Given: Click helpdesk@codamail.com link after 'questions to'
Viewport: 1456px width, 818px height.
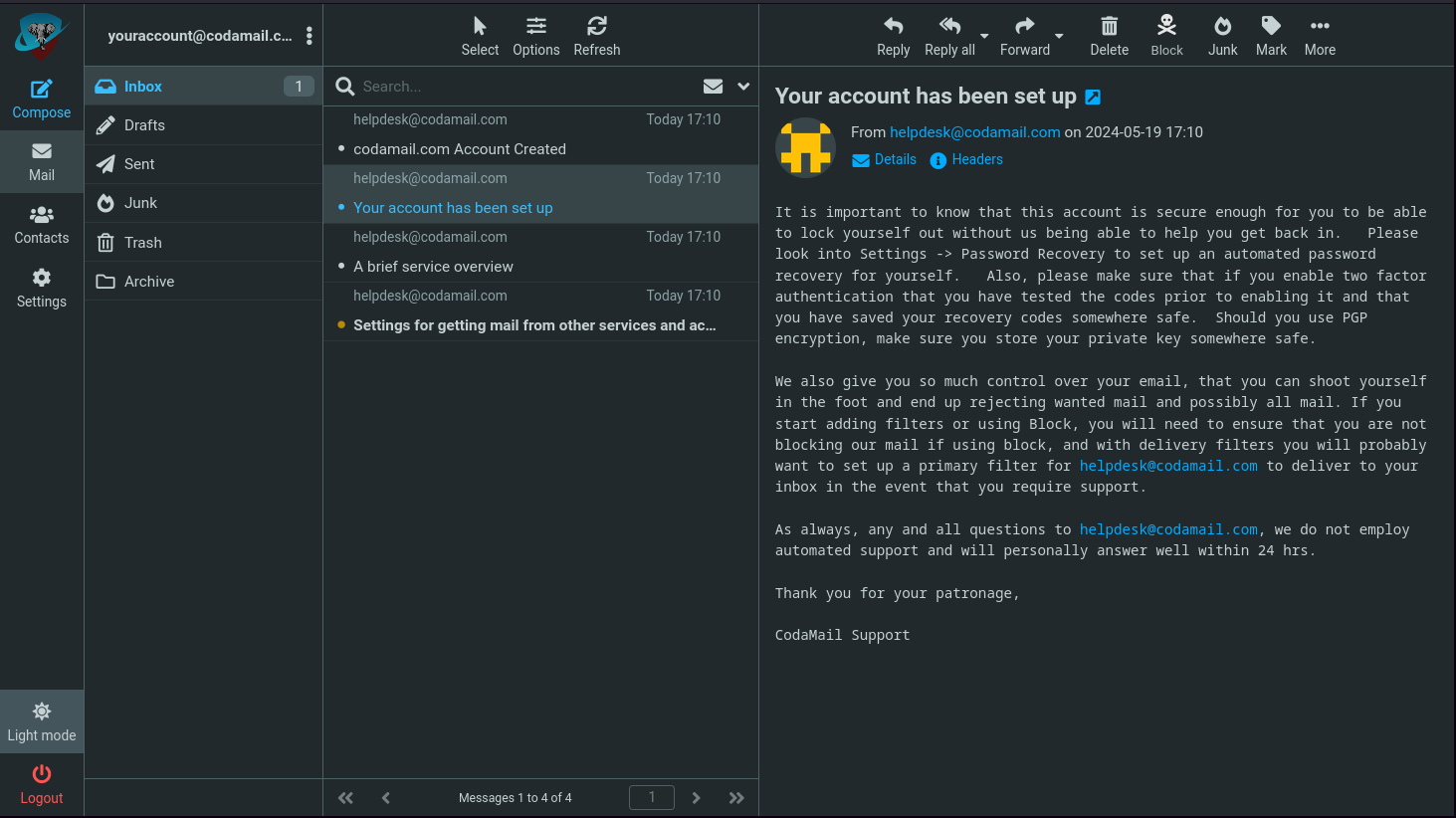Looking at the screenshot, I should click(x=1168, y=529).
